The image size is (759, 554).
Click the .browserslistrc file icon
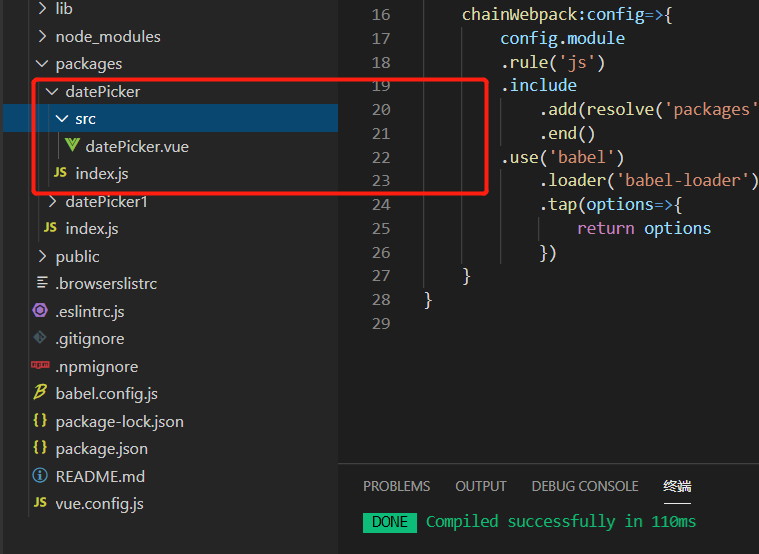coord(43,282)
